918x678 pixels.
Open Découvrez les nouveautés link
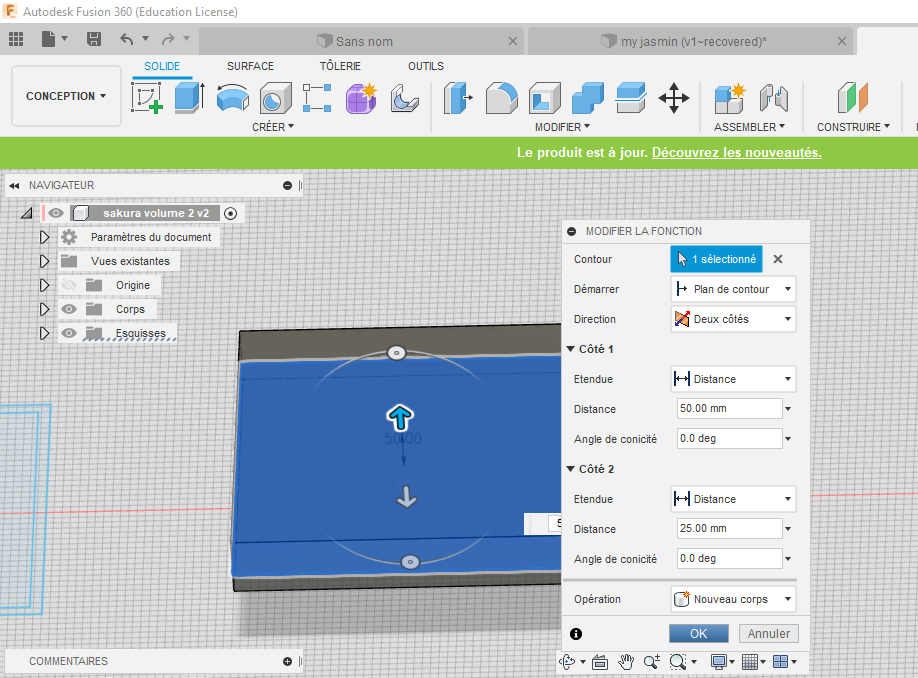tap(737, 152)
